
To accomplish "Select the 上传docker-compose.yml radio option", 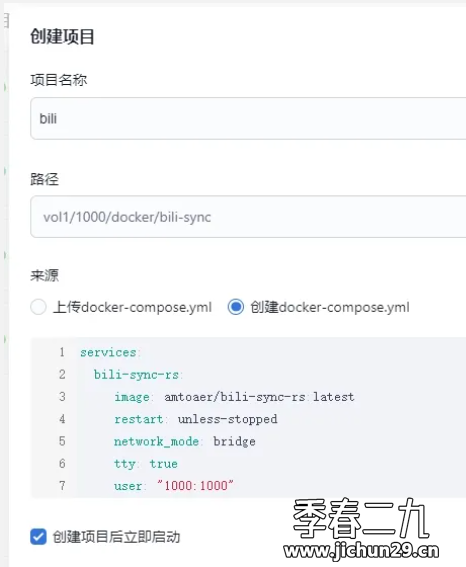I will (38, 307).
